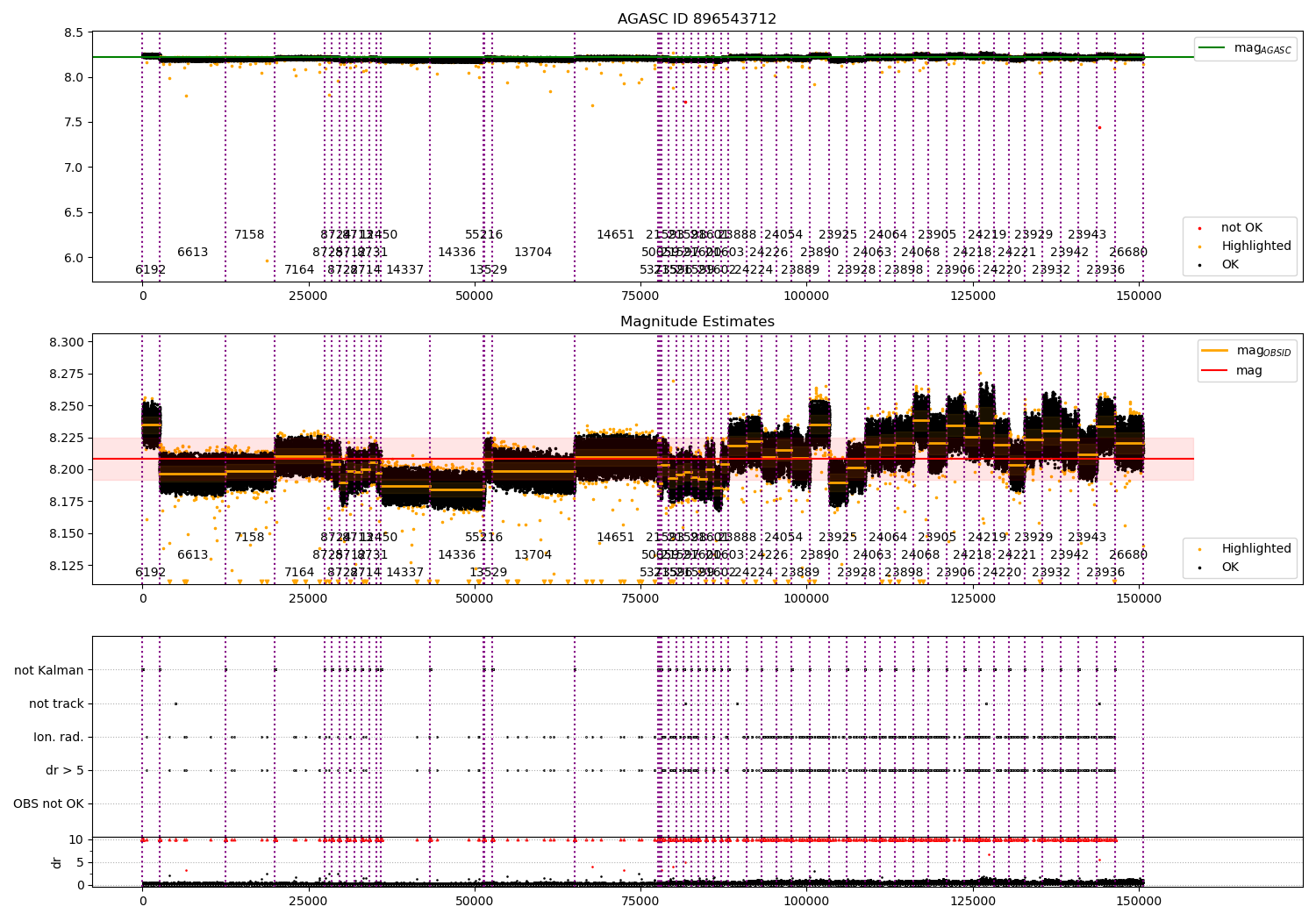Click the 'OBS not OK' axis label
Image resolution: width=1316 pixels, height=921 pixels.
coord(49,804)
